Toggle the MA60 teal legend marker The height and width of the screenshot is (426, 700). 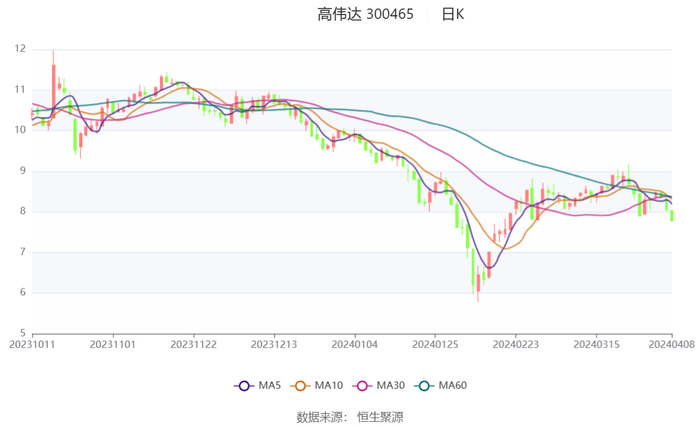point(424,386)
